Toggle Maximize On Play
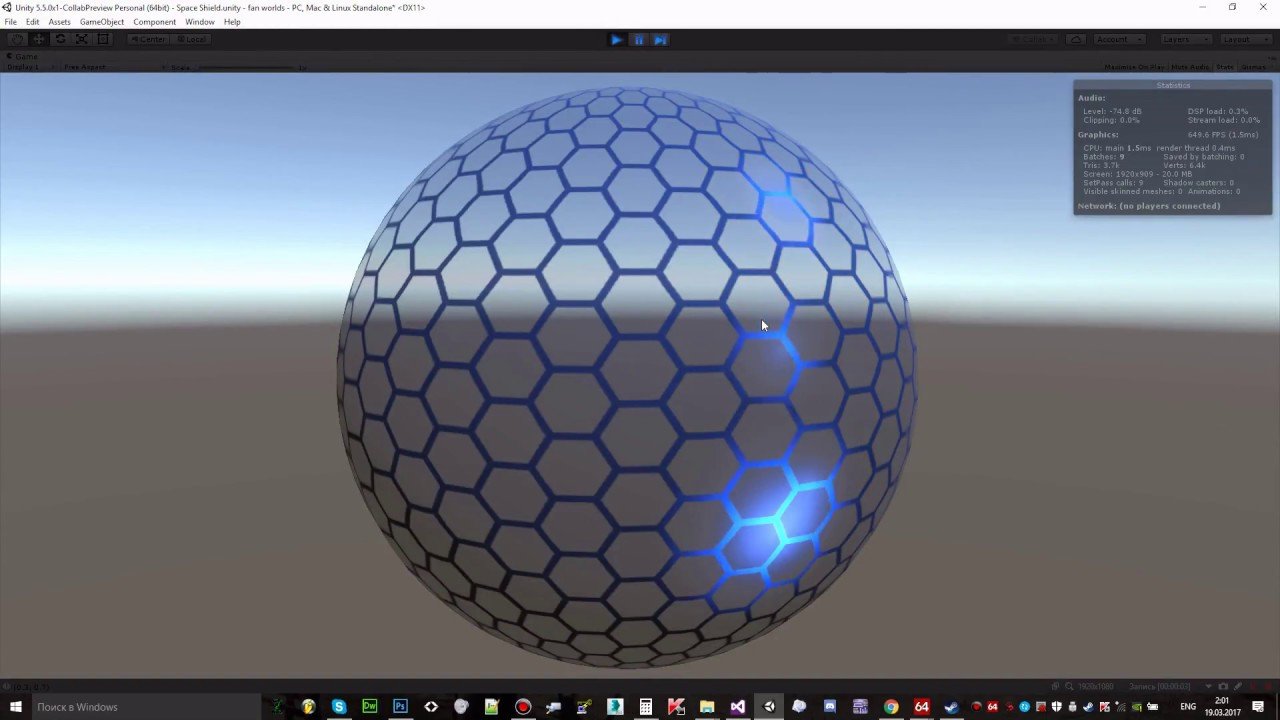The width and height of the screenshot is (1280, 720). point(1133,67)
